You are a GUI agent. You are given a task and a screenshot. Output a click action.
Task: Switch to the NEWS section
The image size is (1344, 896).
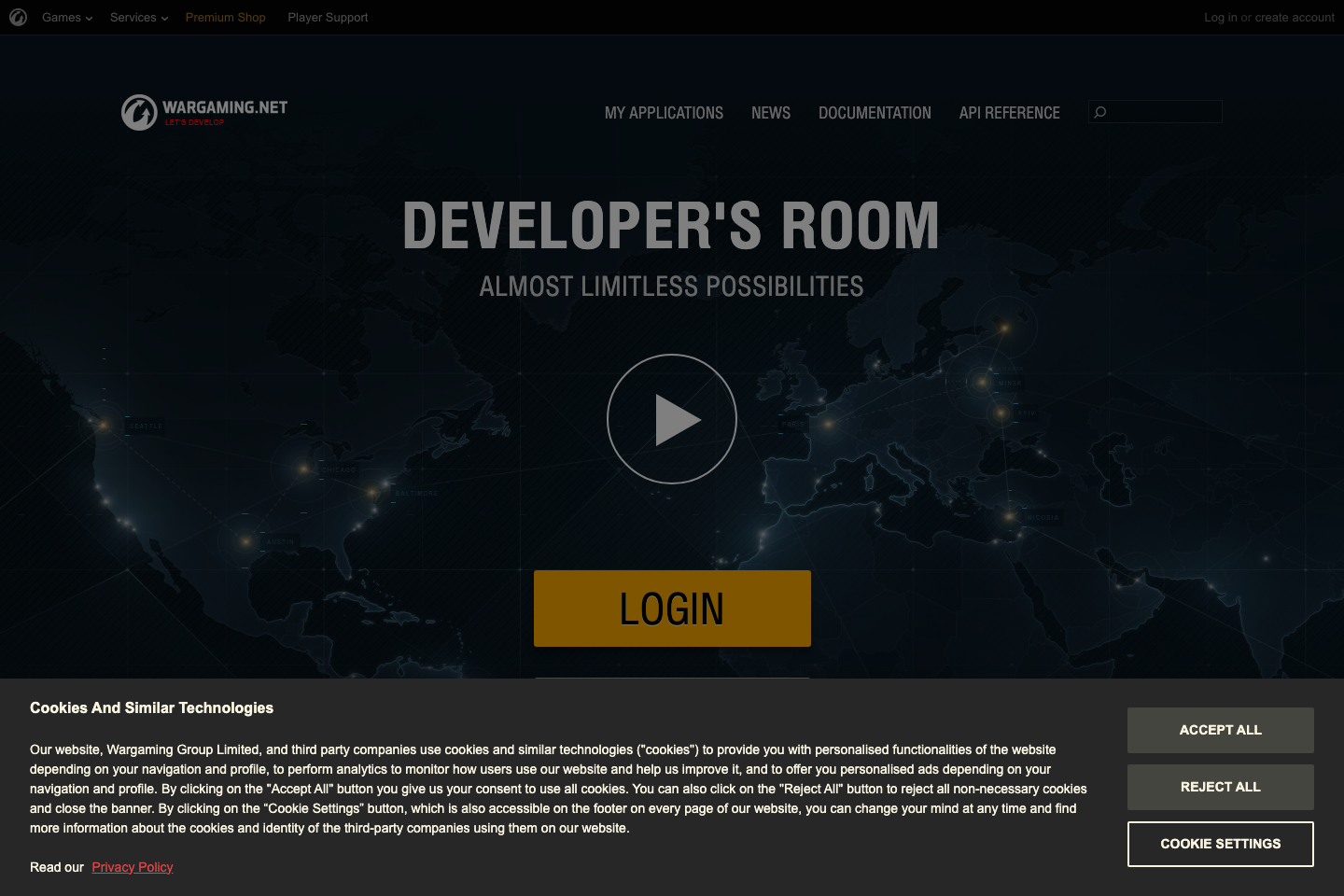click(x=770, y=112)
